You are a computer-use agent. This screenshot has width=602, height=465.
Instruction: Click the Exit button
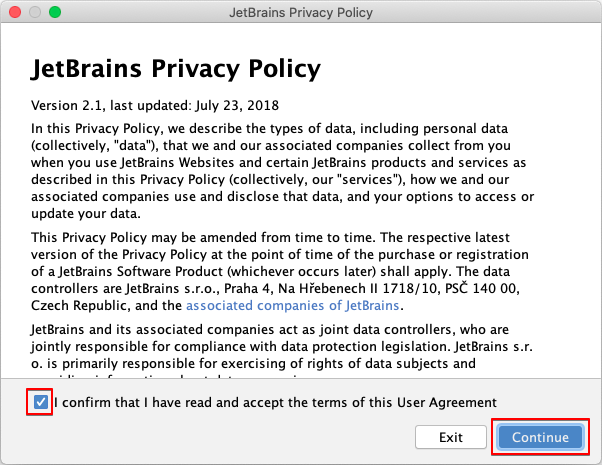451,437
